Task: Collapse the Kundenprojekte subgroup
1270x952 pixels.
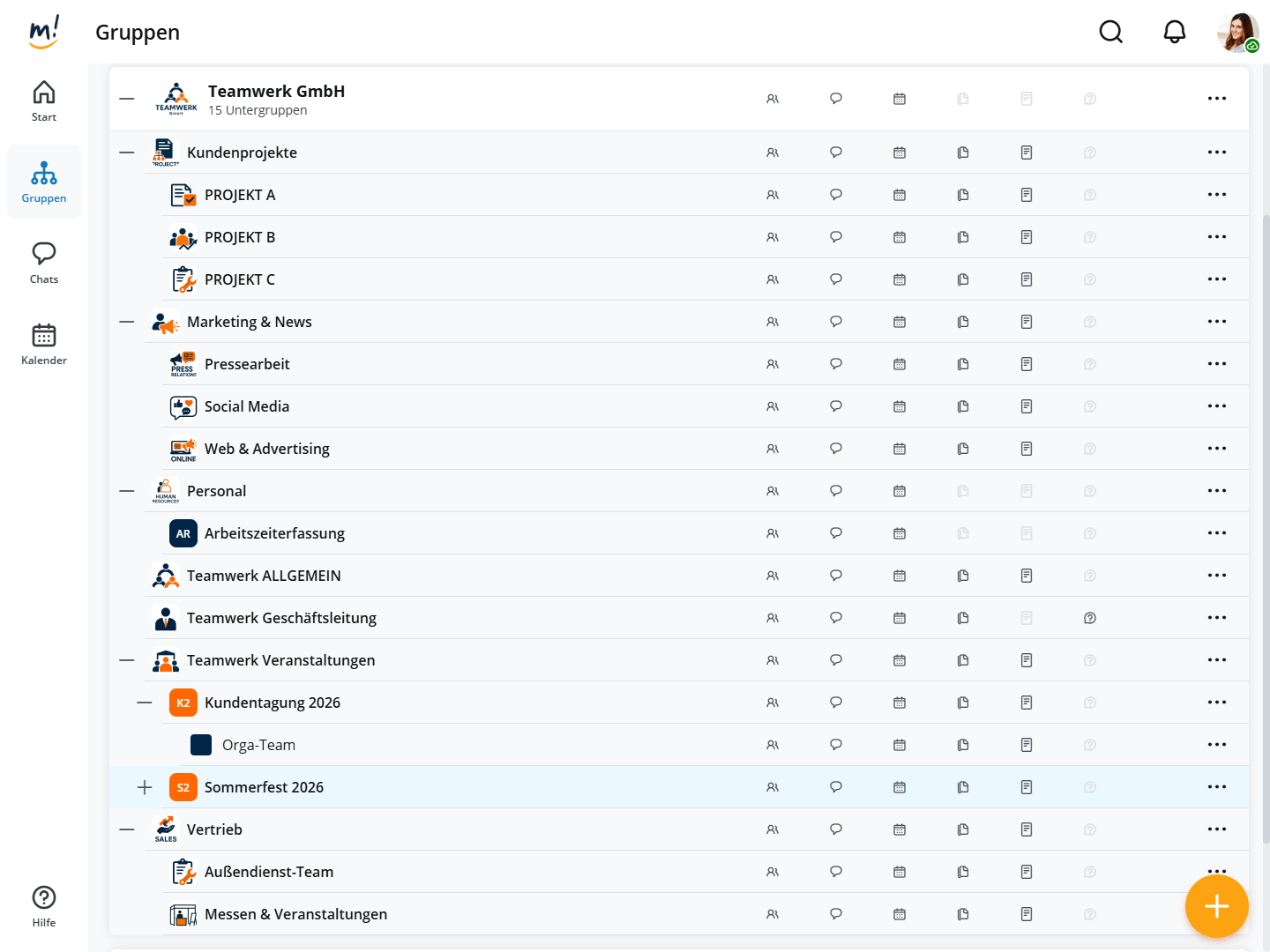Action: coord(127,152)
